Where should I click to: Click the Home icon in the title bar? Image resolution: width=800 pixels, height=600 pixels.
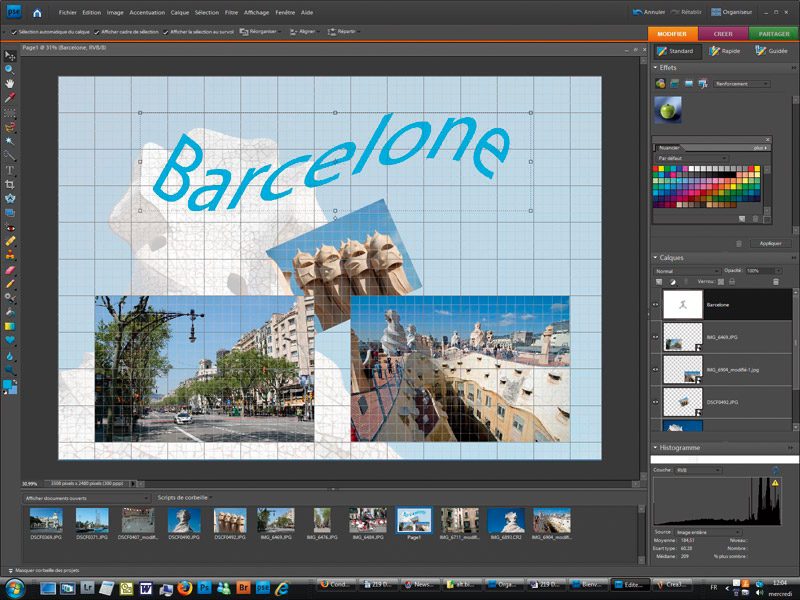click(x=37, y=13)
